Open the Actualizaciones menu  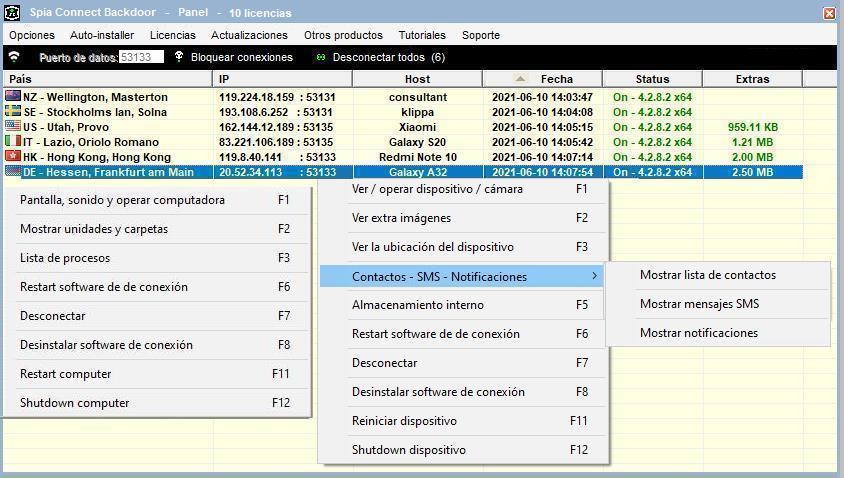(249, 35)
